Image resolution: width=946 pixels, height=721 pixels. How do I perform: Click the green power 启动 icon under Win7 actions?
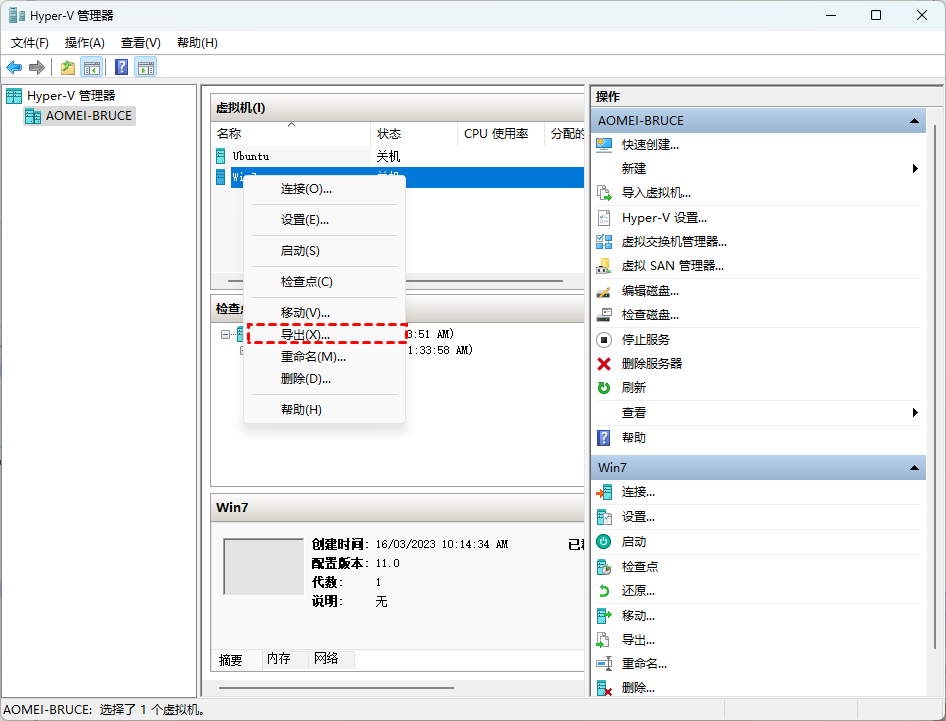604,541
